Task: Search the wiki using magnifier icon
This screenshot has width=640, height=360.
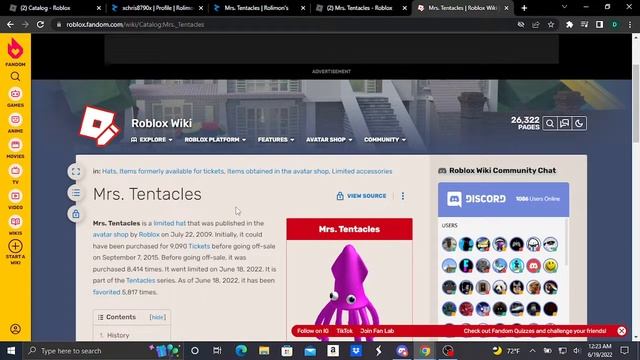Action: (550, 123)
